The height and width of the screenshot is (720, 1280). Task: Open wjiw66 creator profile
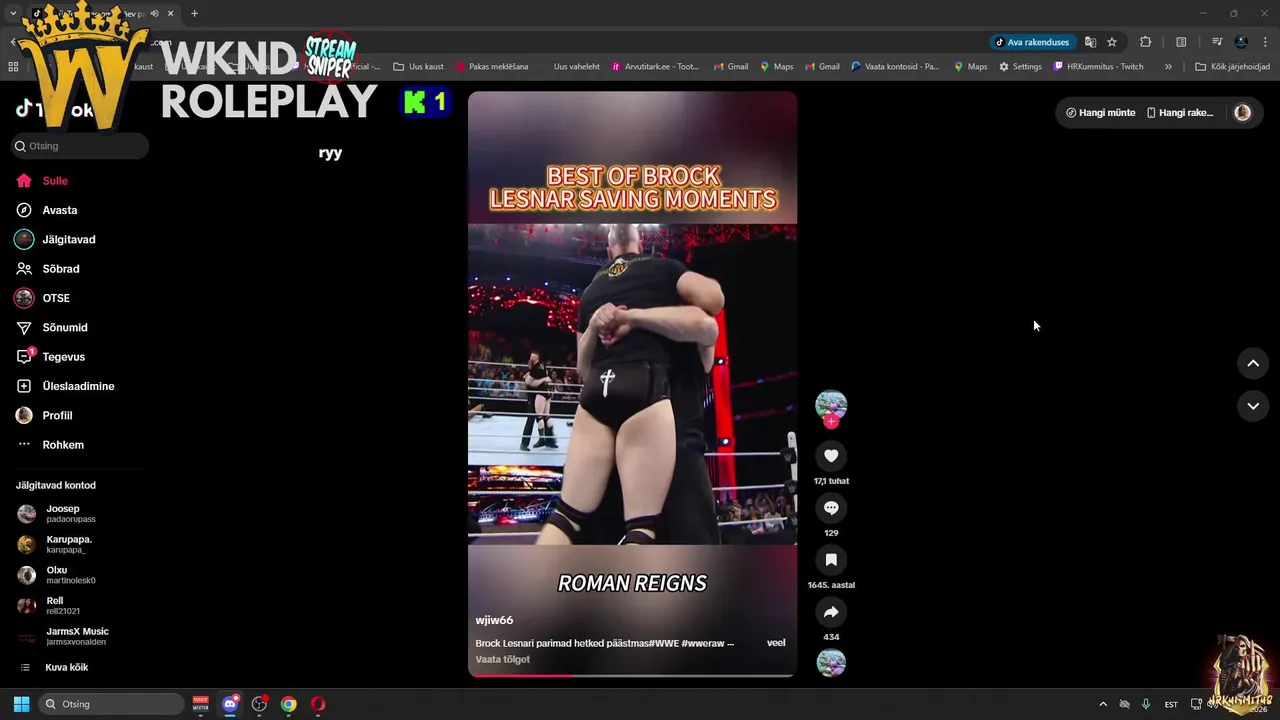point(494,620)
